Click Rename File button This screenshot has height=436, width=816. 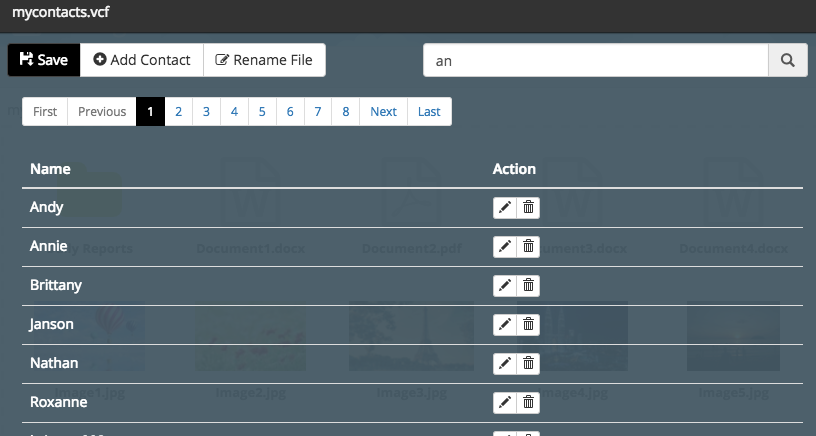[x=264, y=60]
